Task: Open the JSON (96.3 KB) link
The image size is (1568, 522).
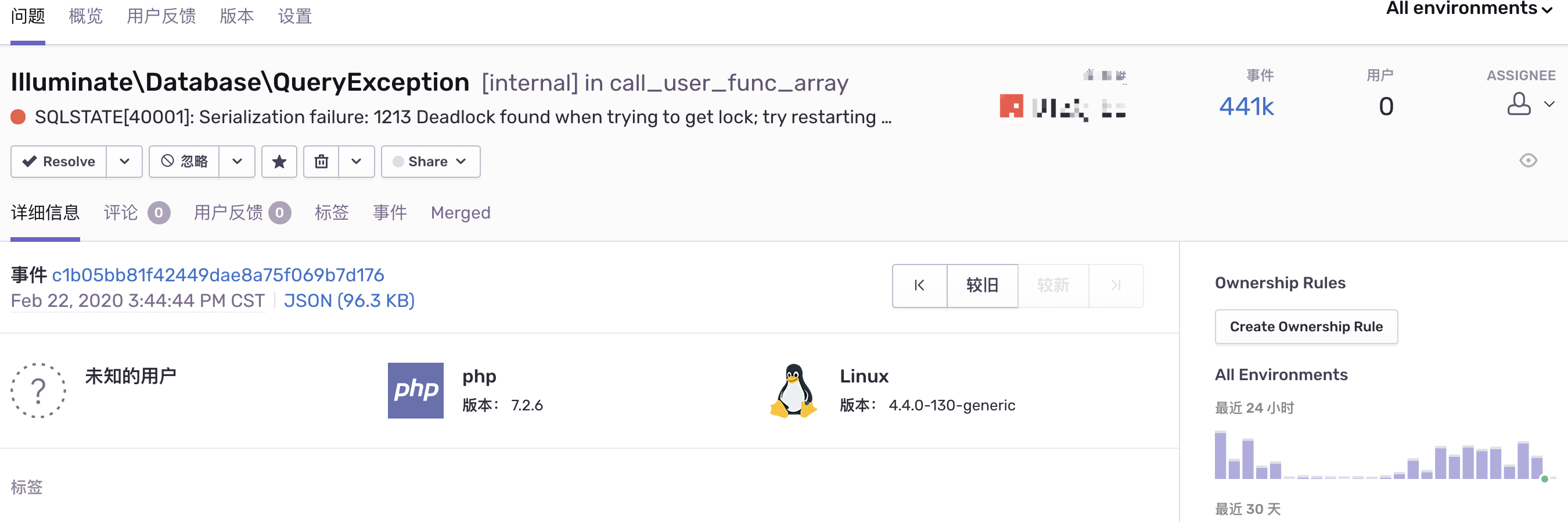Action: coord(349,301)
